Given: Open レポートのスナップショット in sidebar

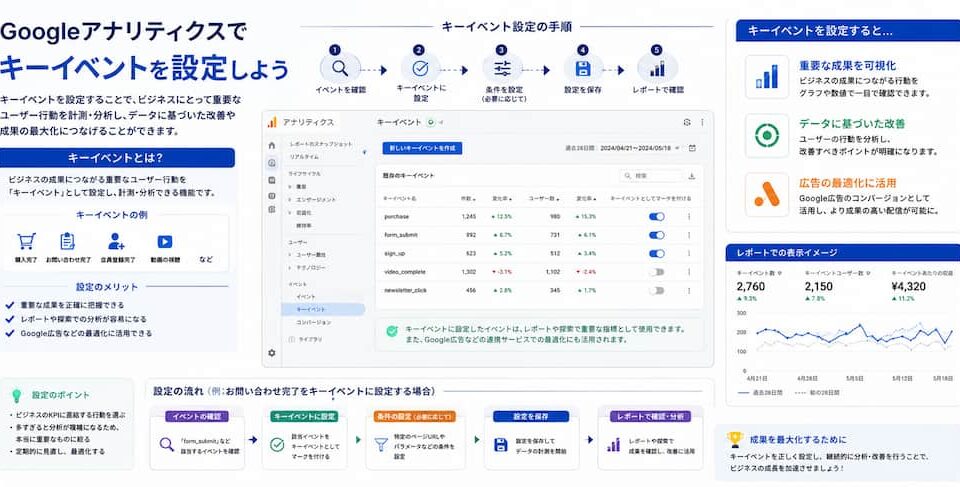Looking at the screenshot, I should point(320,144).
